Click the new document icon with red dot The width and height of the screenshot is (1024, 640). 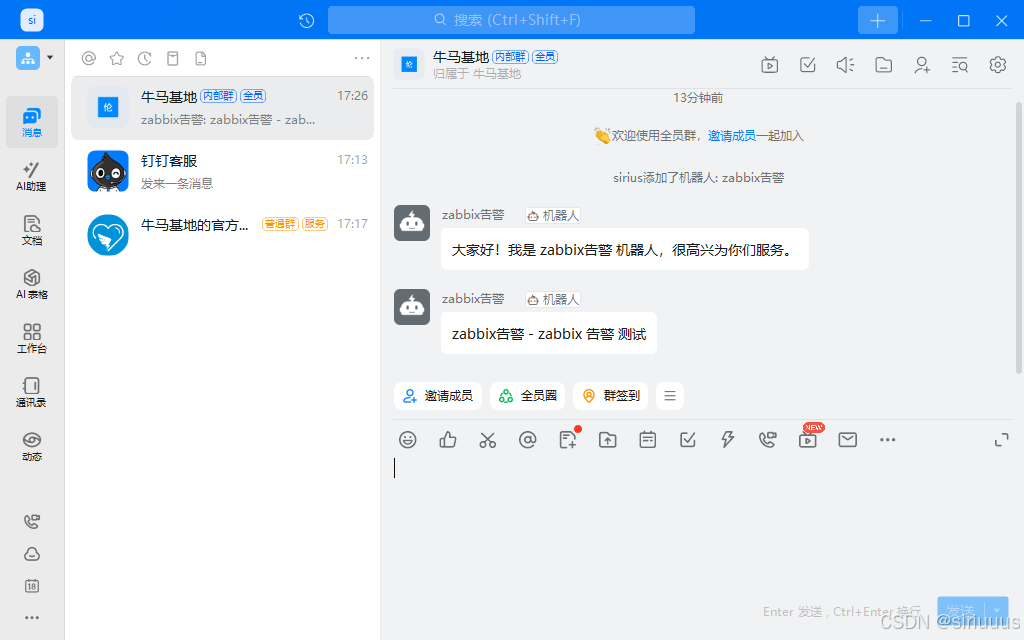click(568, 440)
